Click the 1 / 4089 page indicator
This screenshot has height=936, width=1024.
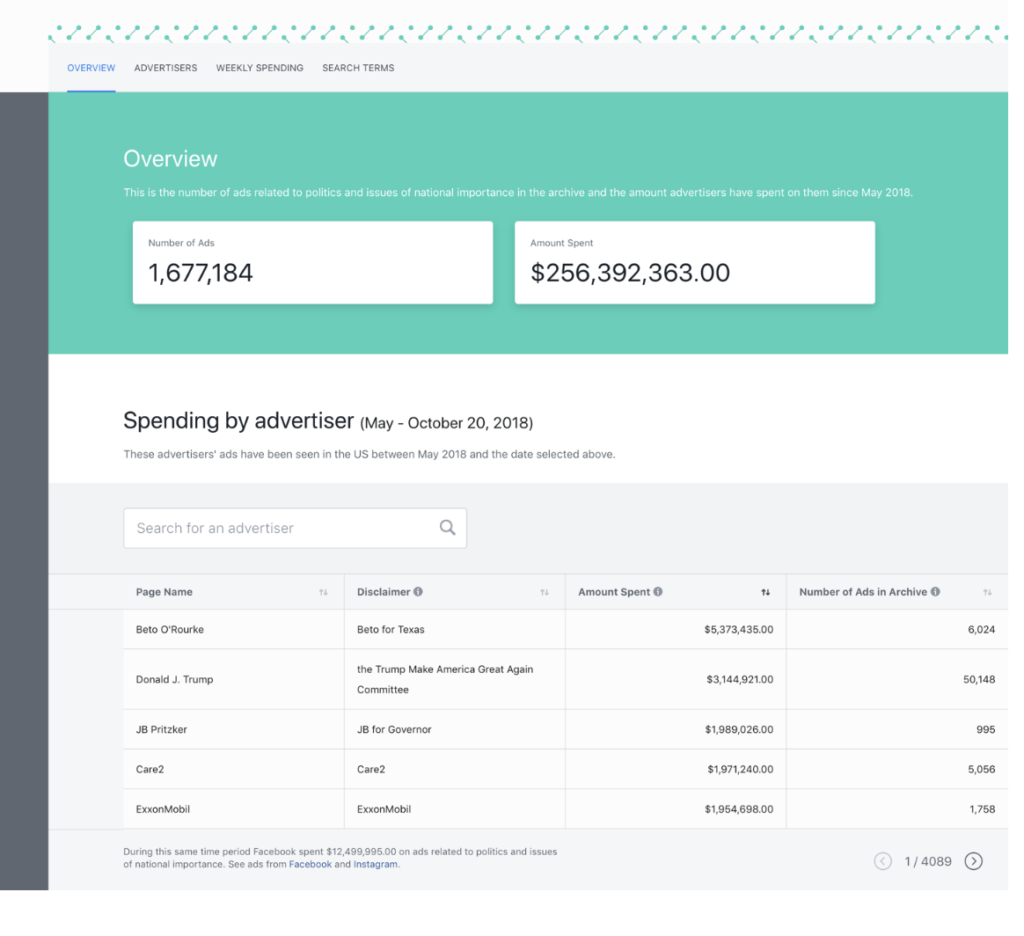927,861
